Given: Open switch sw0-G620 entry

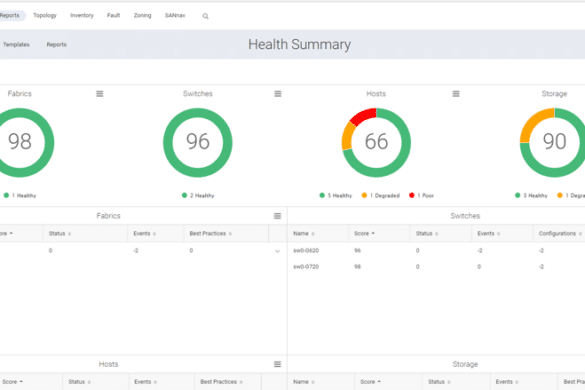Looking at the screenshot, I should [x=306, y=250].
